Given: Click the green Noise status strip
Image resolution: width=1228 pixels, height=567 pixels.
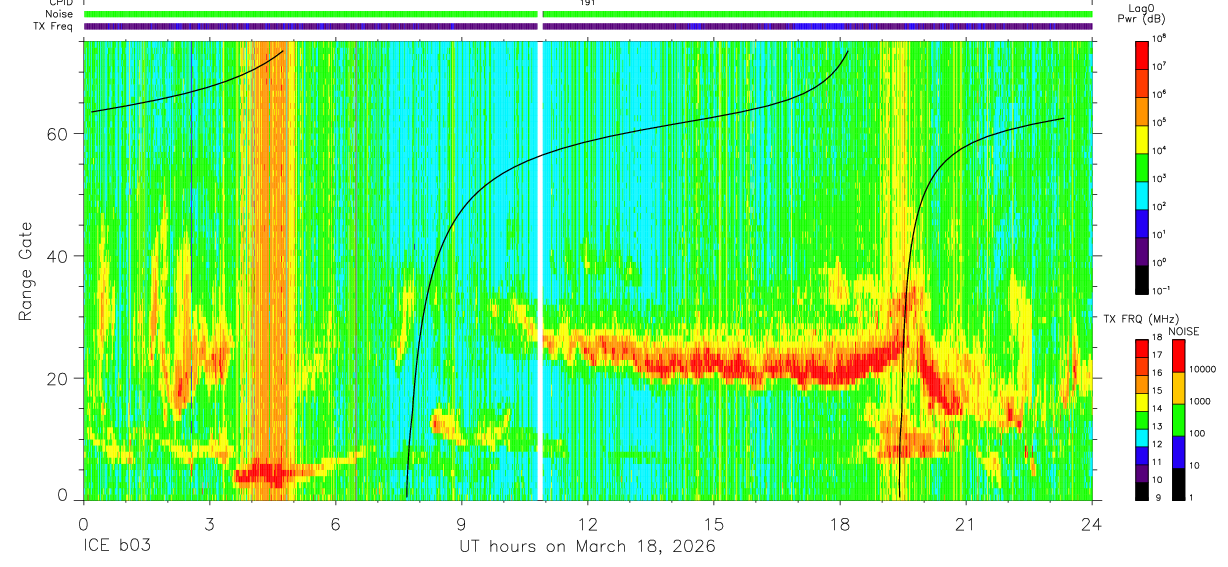Looking at the screenshot, I should coord(588,14).
